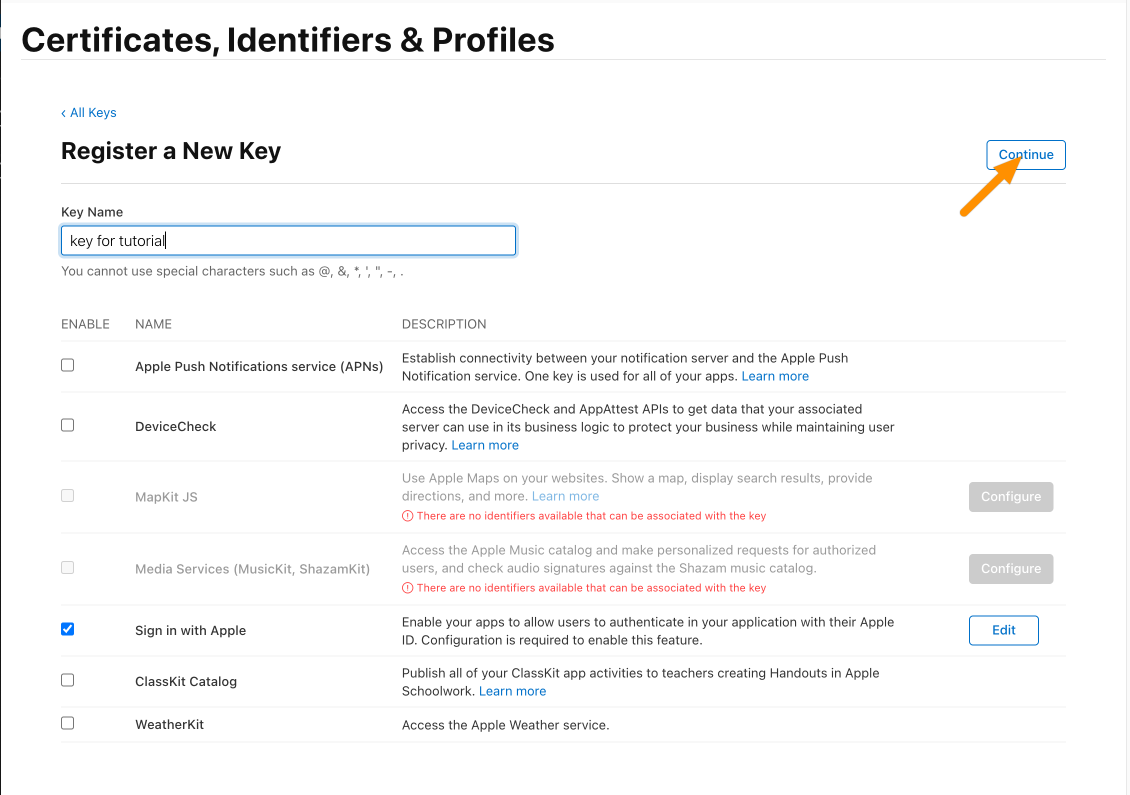Click Configure button for Media Services
This screenshot has height=795, width=1130.
1010,569
